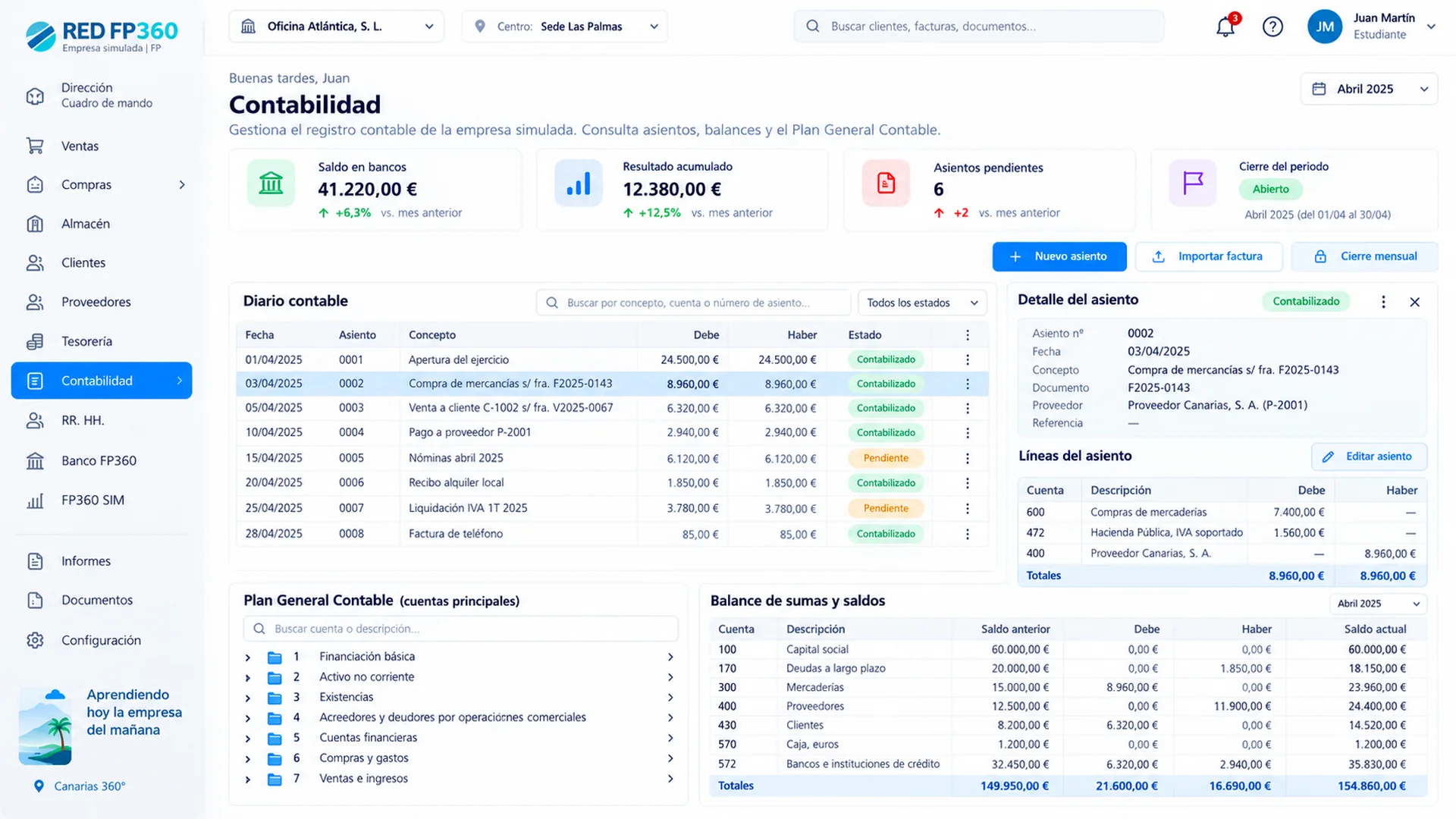Open options menu in Detalle del asiento
Viewport: 1456px width, 819px height.
1383,302
